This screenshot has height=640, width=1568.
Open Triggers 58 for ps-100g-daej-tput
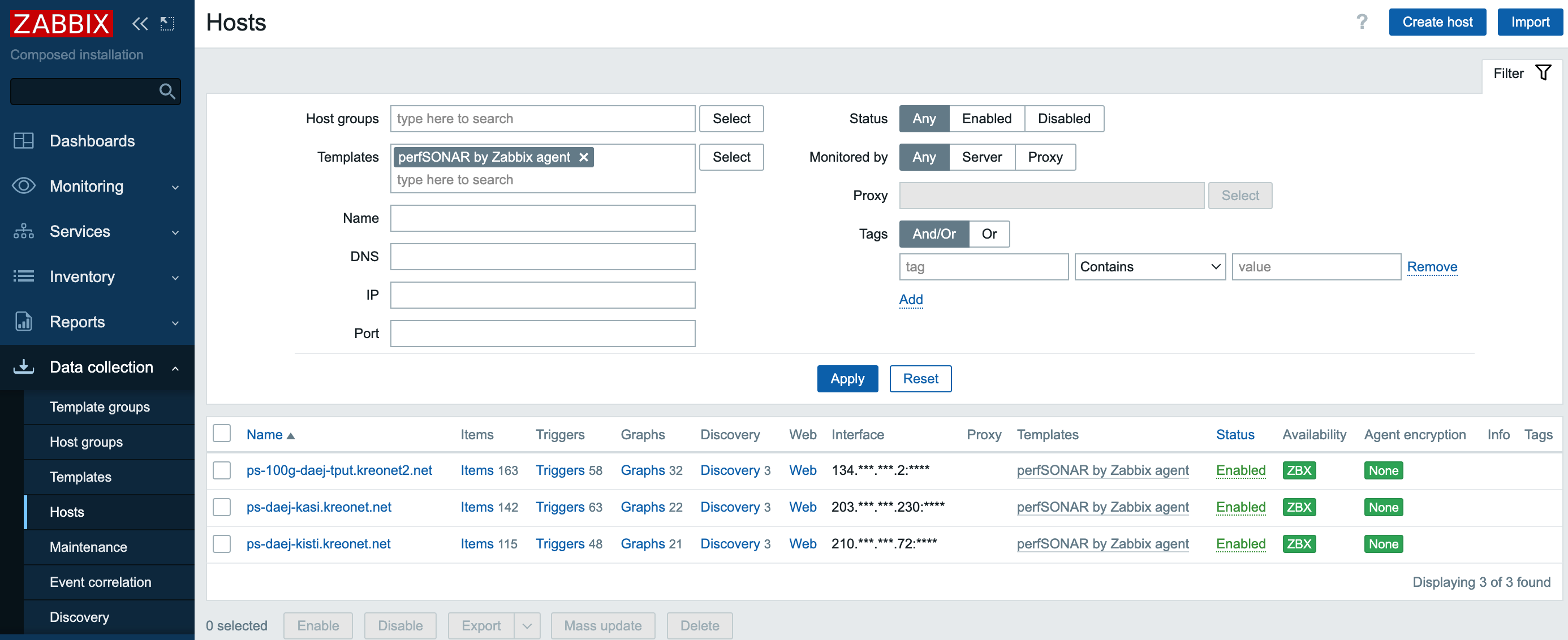tap(559, 470)
